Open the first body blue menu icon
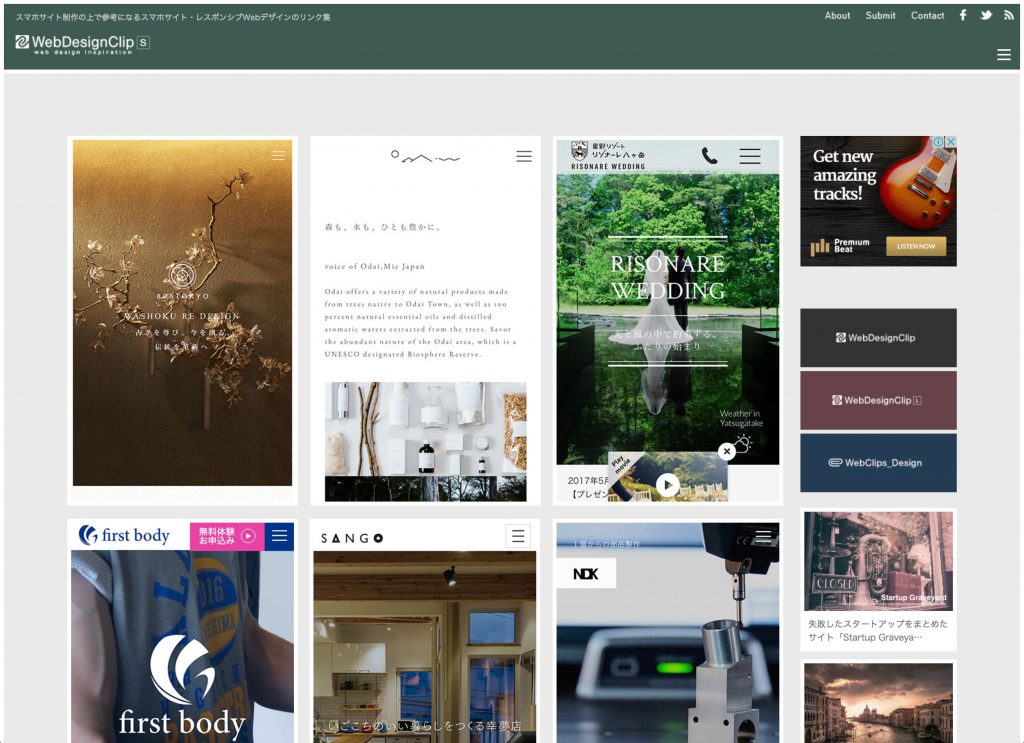The height and width of the screenshot is (743, 1024). pos(279,536)
